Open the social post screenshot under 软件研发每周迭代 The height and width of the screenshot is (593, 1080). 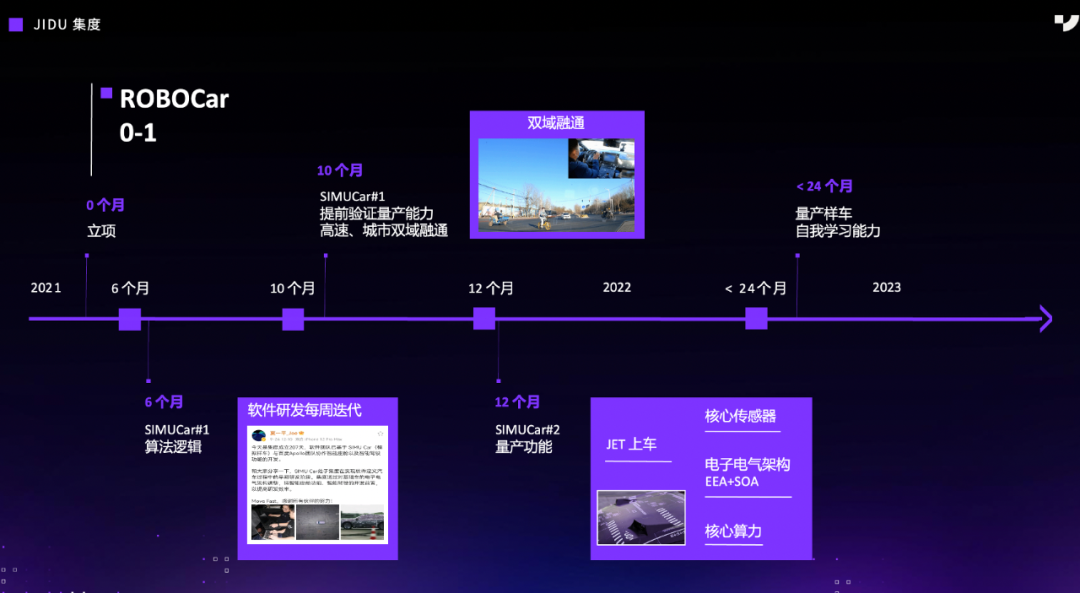pyautogui.click(x=318, y=485)
